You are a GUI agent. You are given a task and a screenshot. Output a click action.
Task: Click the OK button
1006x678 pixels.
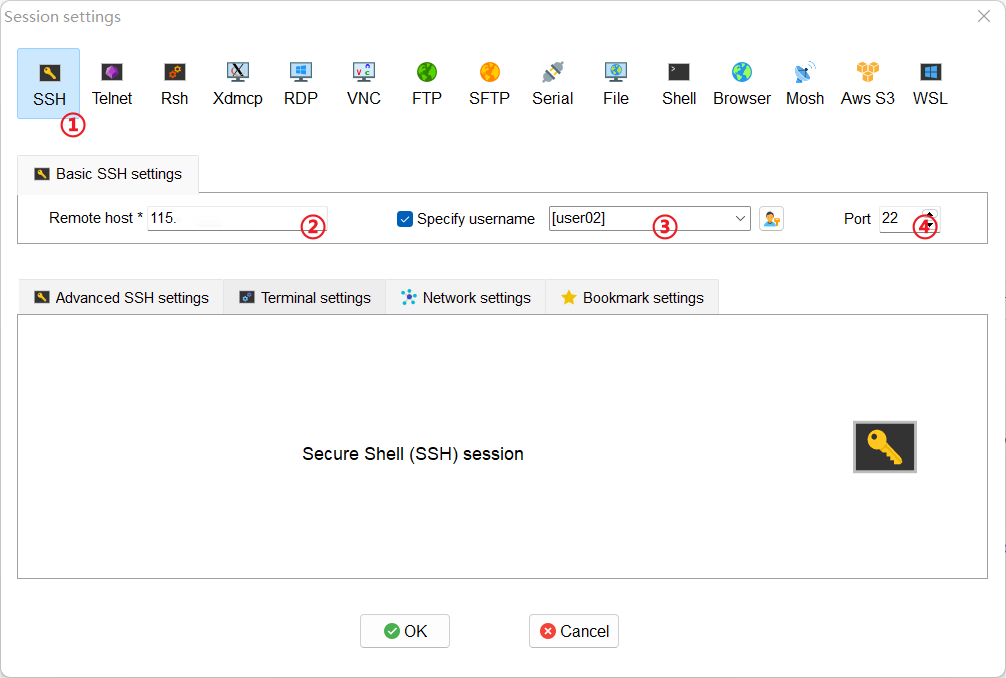(x=405, y=631)
